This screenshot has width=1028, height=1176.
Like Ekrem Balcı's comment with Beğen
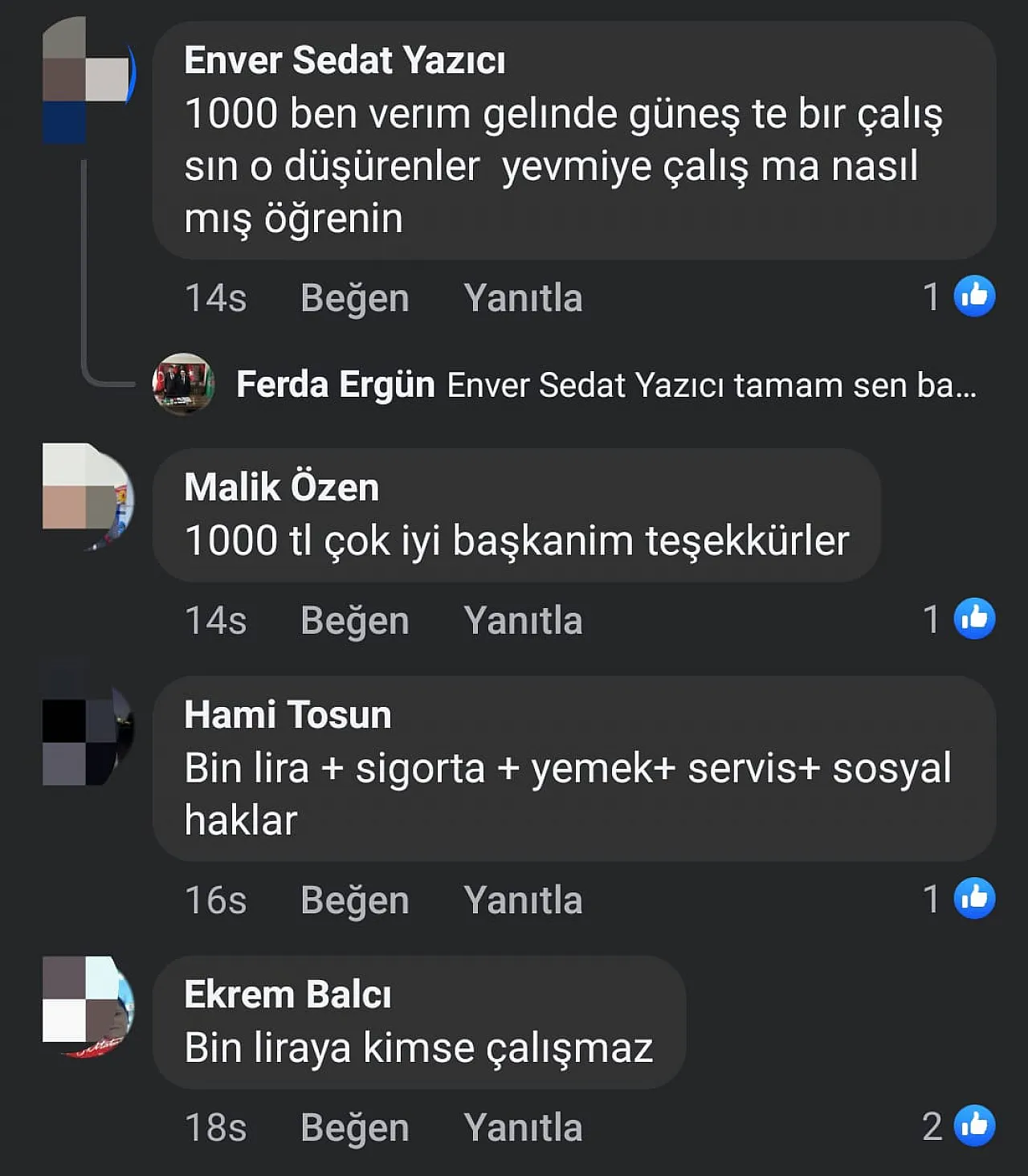pyautogui.click(x=355, y=1127)
